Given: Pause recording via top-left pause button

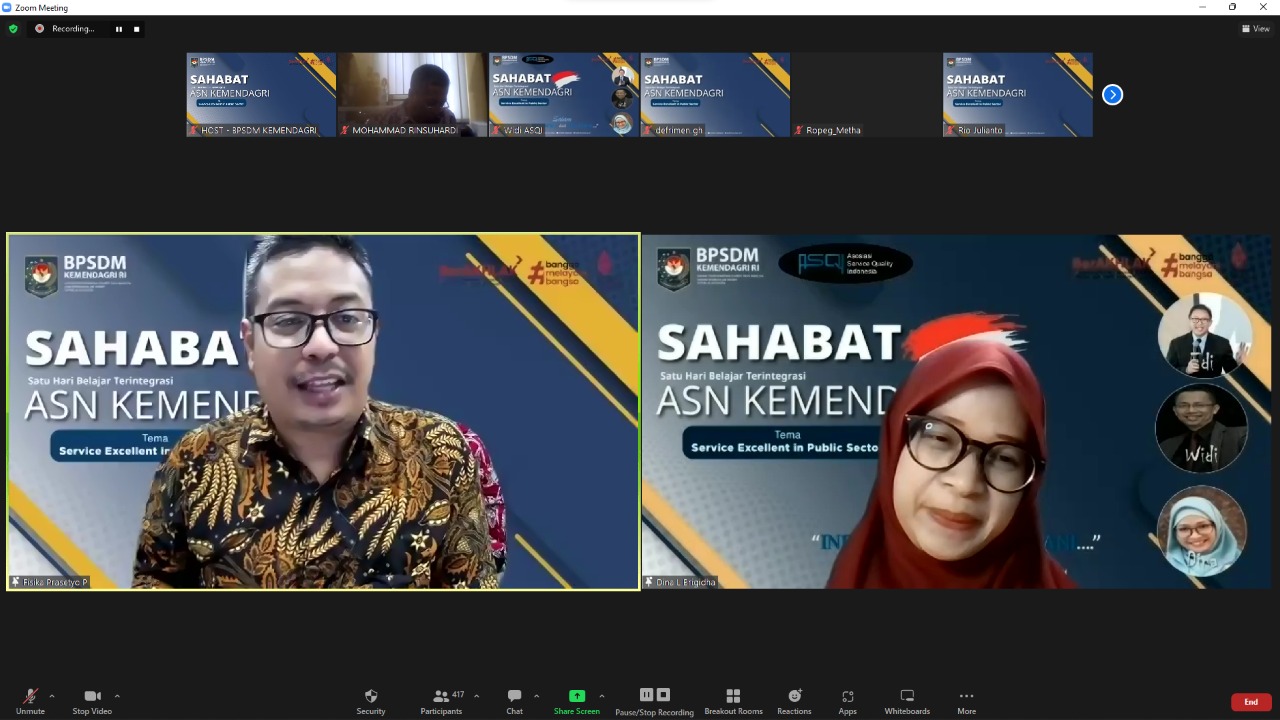Looking at the screenshot, I should point(119,29).
